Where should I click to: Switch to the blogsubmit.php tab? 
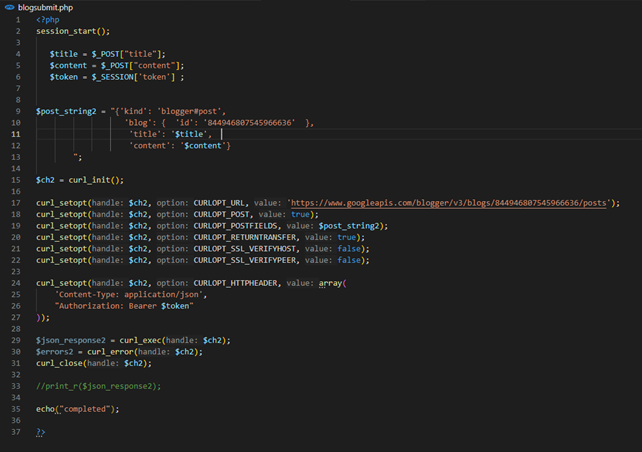tap(45, 7)
